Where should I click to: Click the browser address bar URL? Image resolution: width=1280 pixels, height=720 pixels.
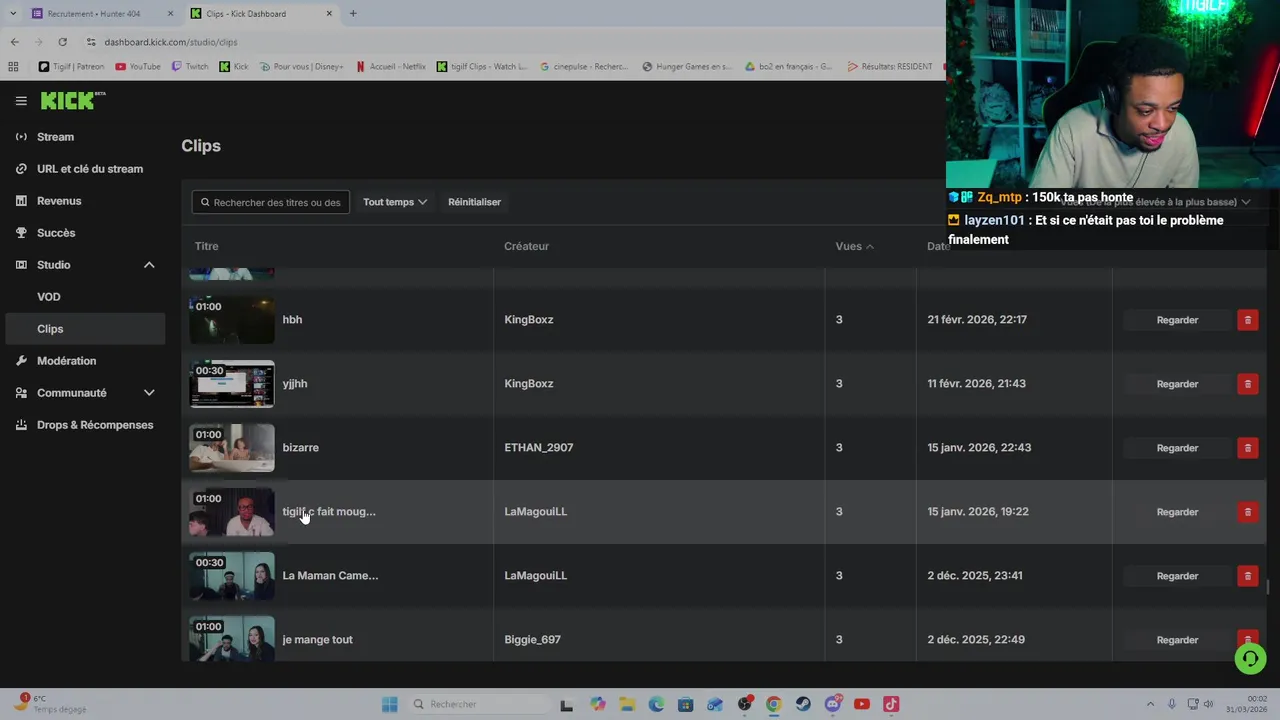[x=170, y=42]
